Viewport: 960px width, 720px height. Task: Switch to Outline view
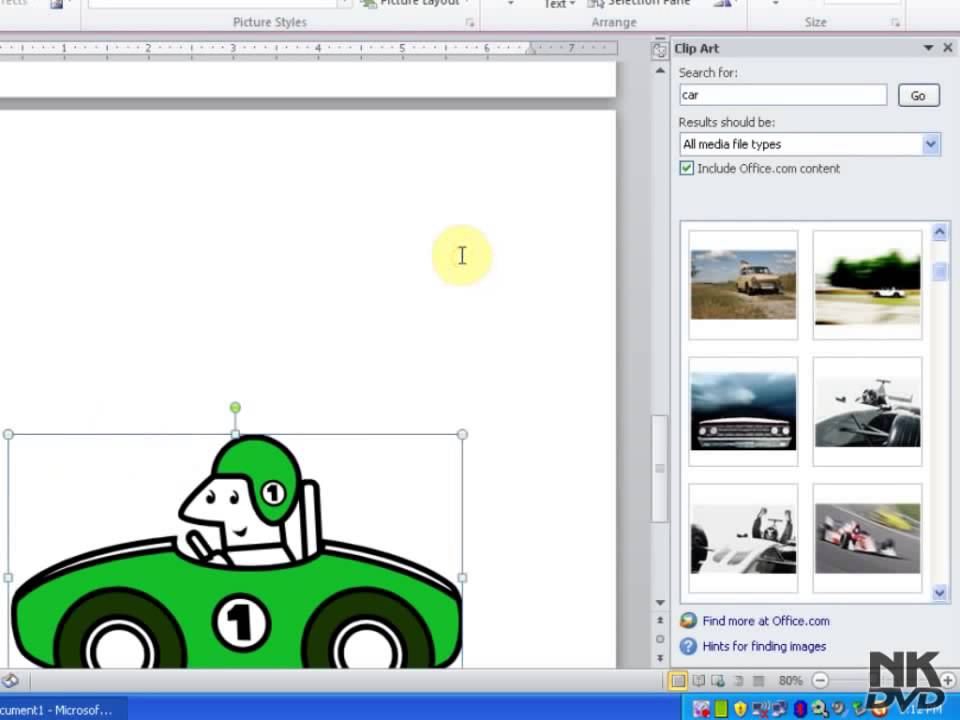[x=739, y=681]
